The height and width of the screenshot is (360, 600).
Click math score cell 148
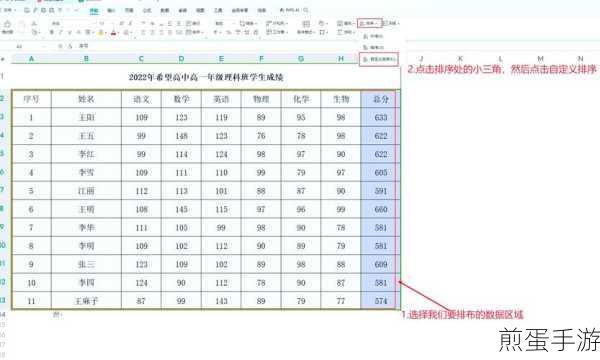click(181, 136)
